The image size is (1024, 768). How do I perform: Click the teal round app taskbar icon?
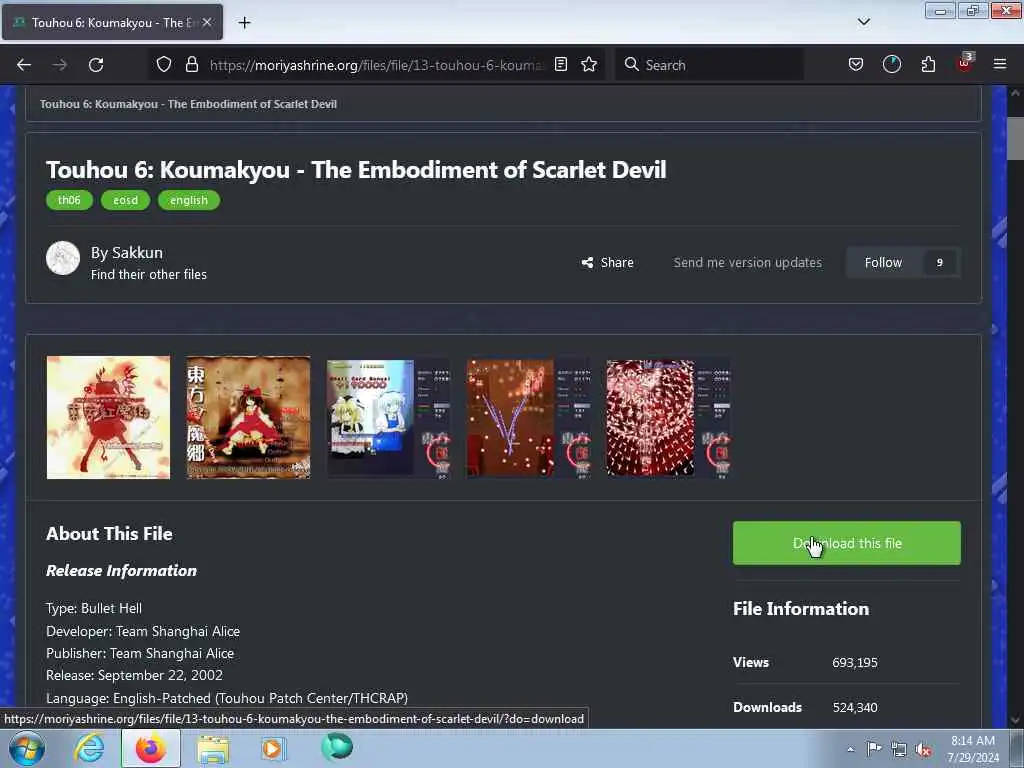[x=337, y=747]
